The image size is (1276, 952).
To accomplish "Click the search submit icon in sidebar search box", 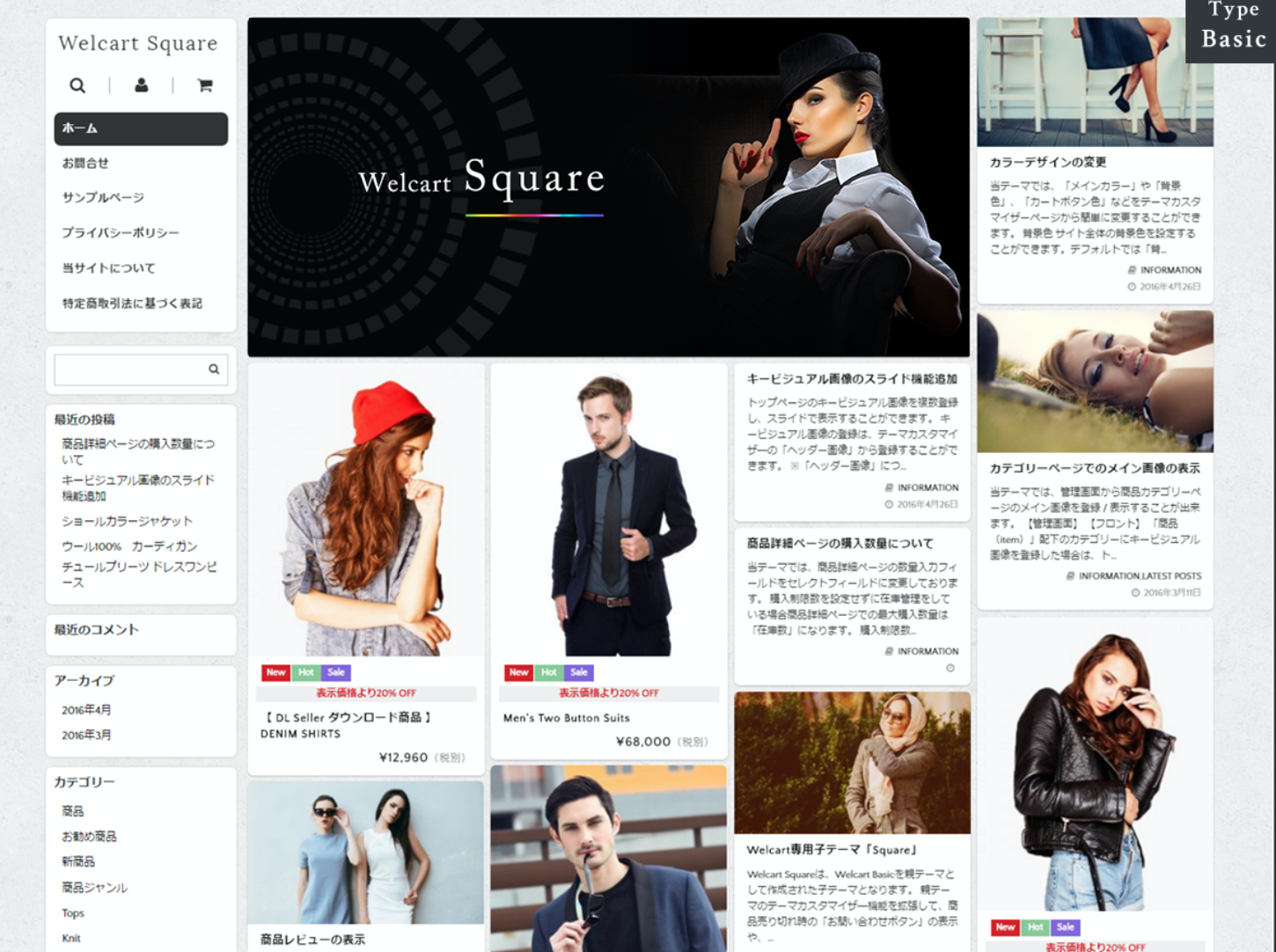I will (x=214, y=370).
